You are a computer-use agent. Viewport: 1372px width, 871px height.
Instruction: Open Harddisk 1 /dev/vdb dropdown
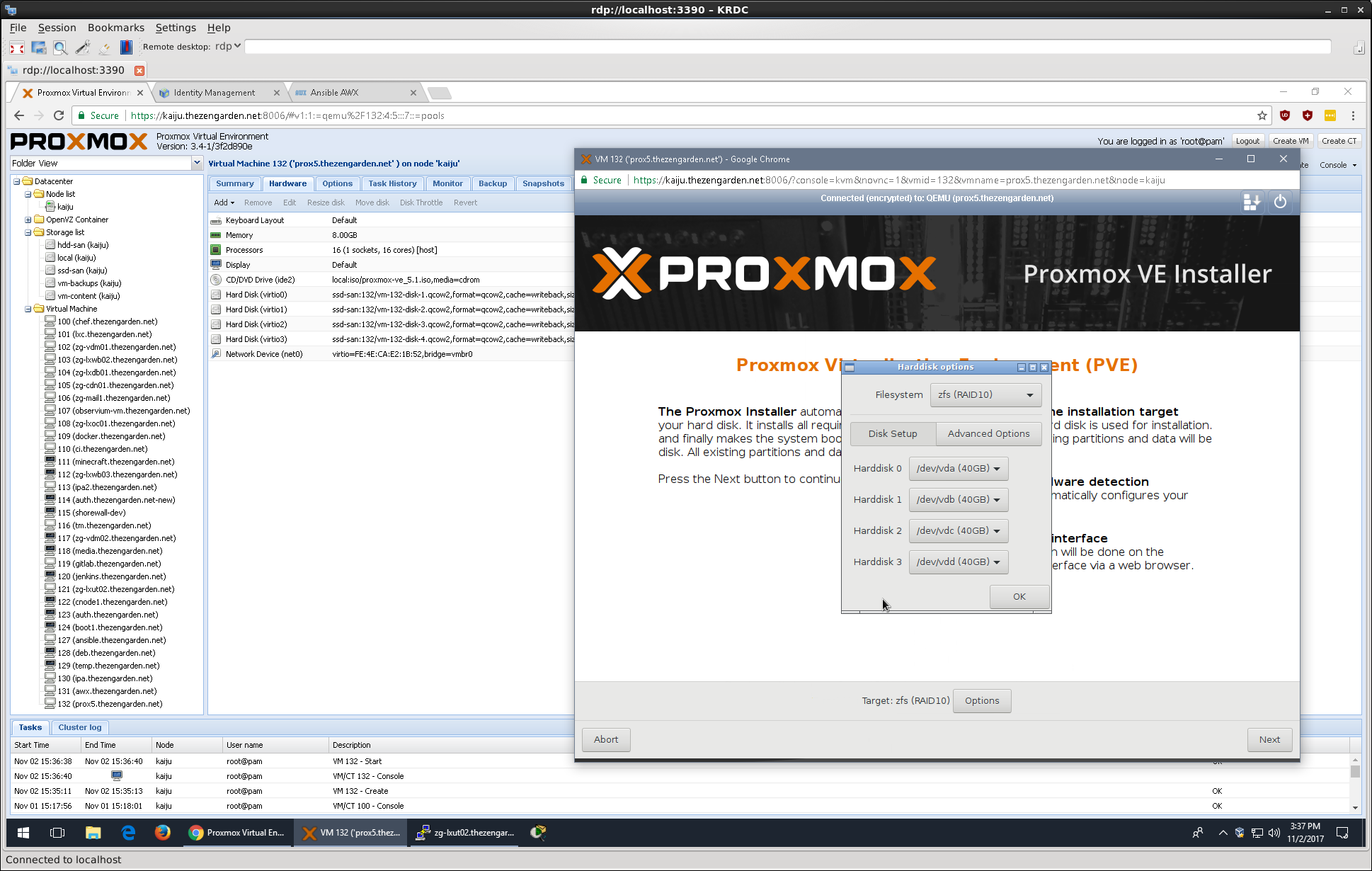[x=959, y=499]
